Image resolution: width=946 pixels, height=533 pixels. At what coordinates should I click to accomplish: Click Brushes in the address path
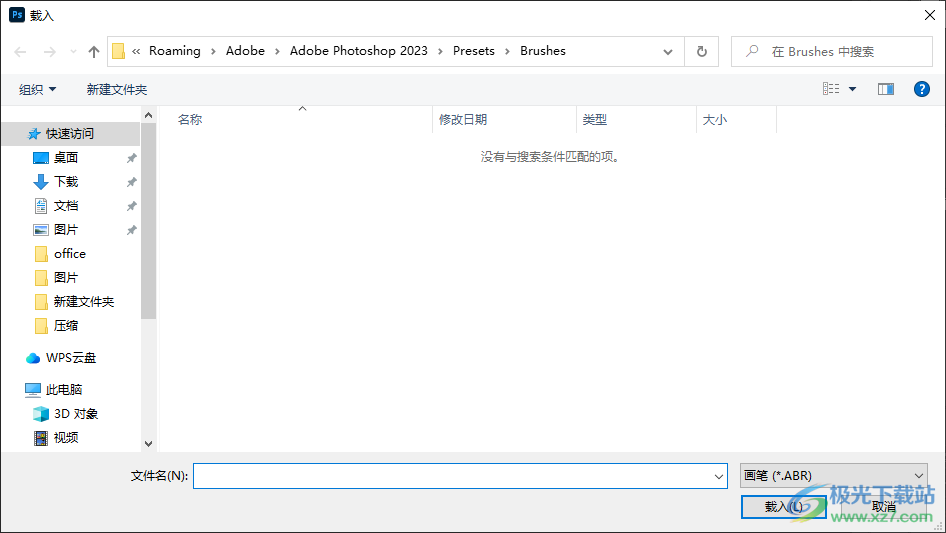pos(543,51)
